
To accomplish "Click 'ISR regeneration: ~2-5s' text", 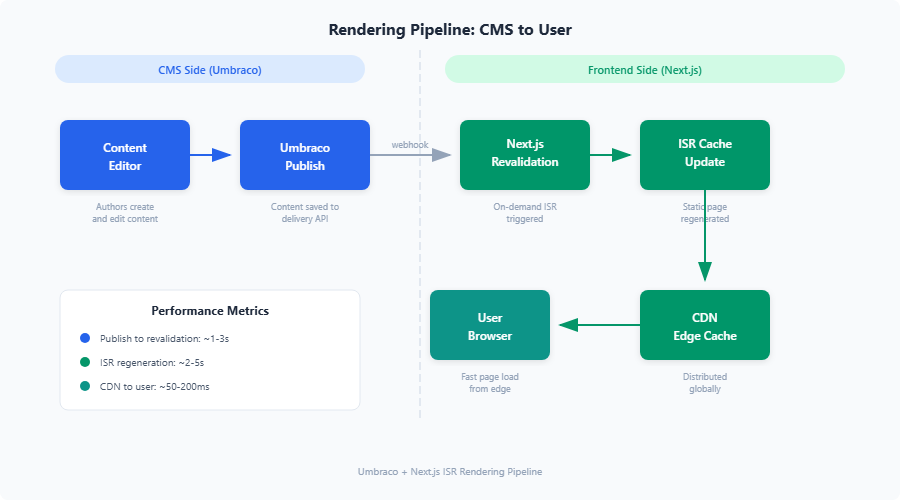I will point(152,363).
